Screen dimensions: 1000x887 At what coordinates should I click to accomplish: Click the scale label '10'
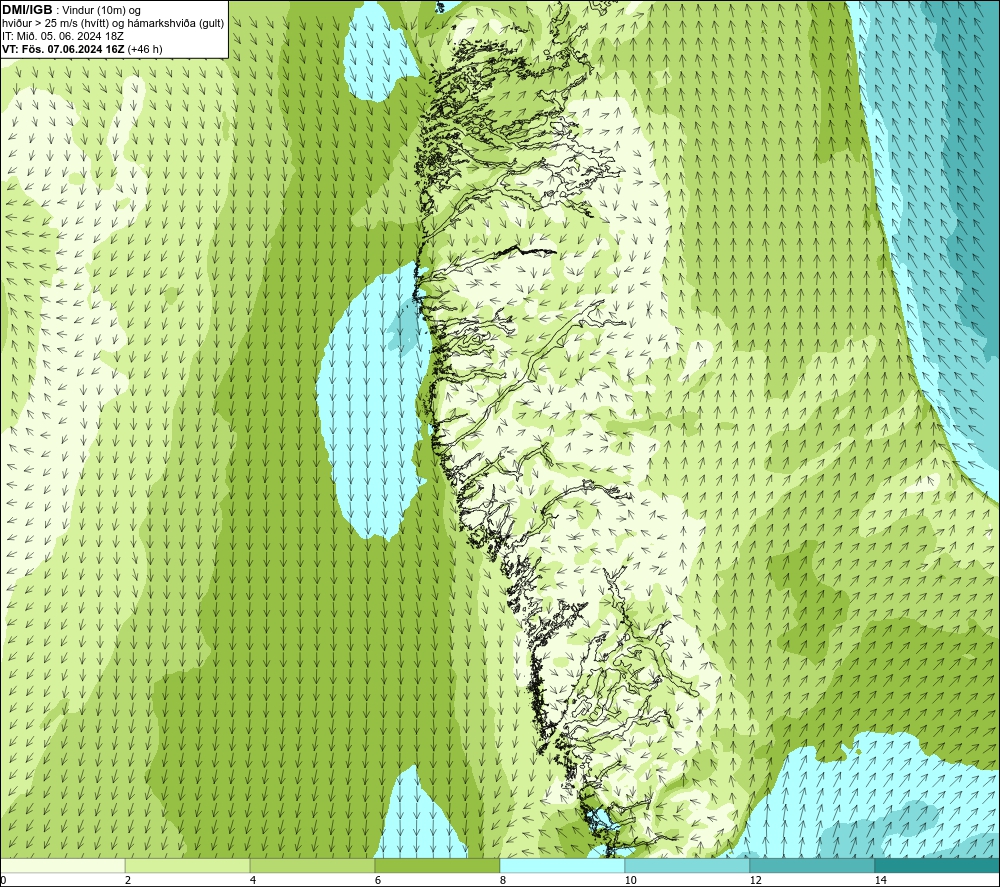(x=631, y=880)
